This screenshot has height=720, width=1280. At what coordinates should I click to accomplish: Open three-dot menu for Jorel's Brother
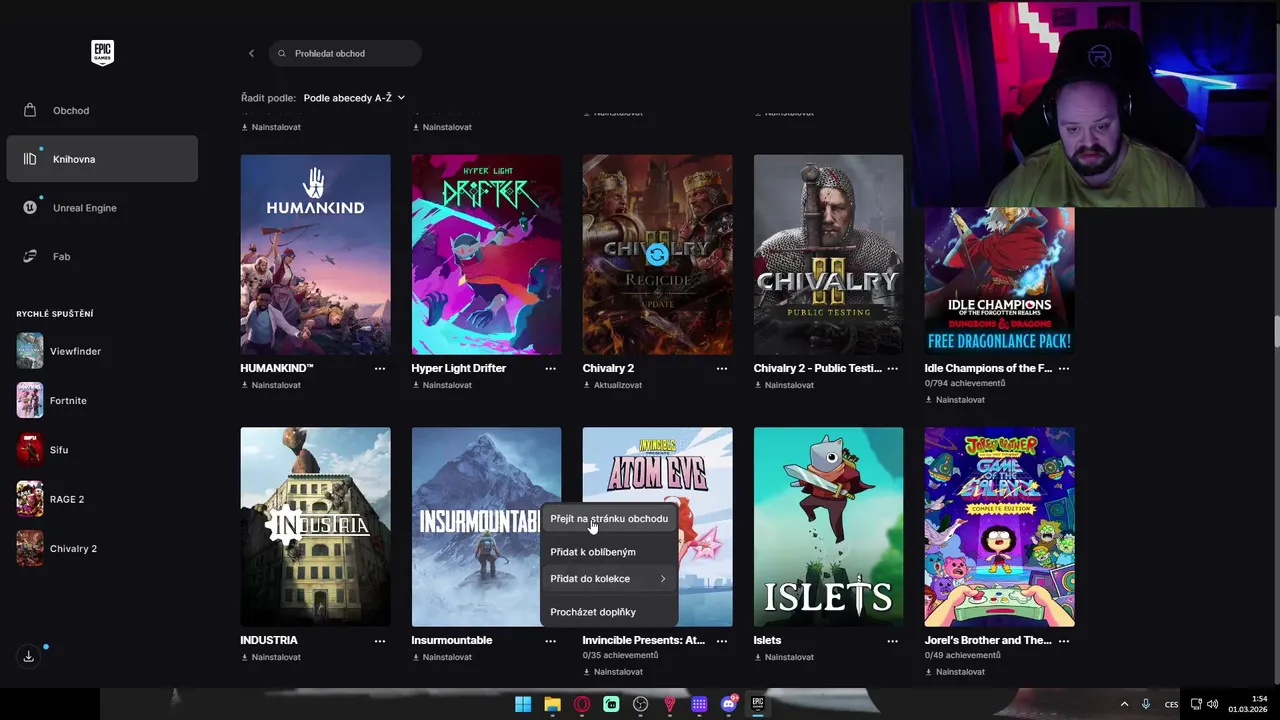(x=1064, y=641)
